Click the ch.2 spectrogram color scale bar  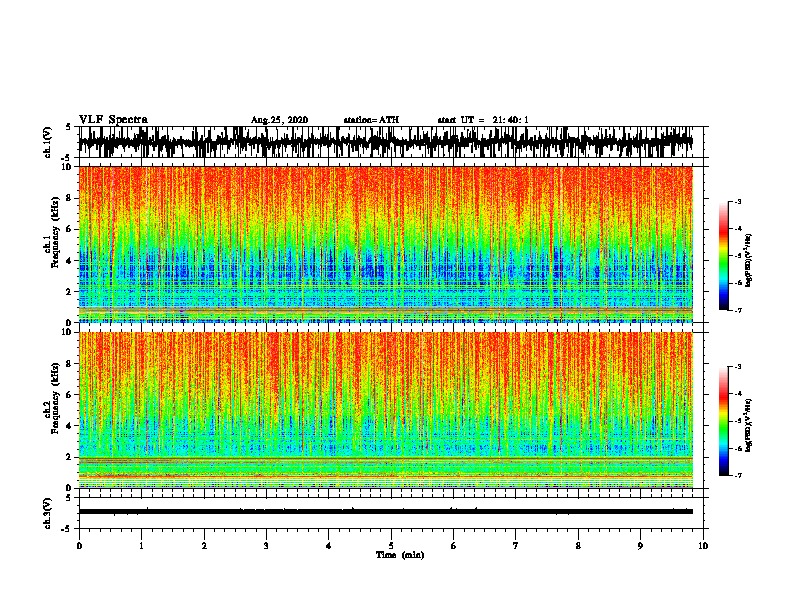tap(723, 421)
